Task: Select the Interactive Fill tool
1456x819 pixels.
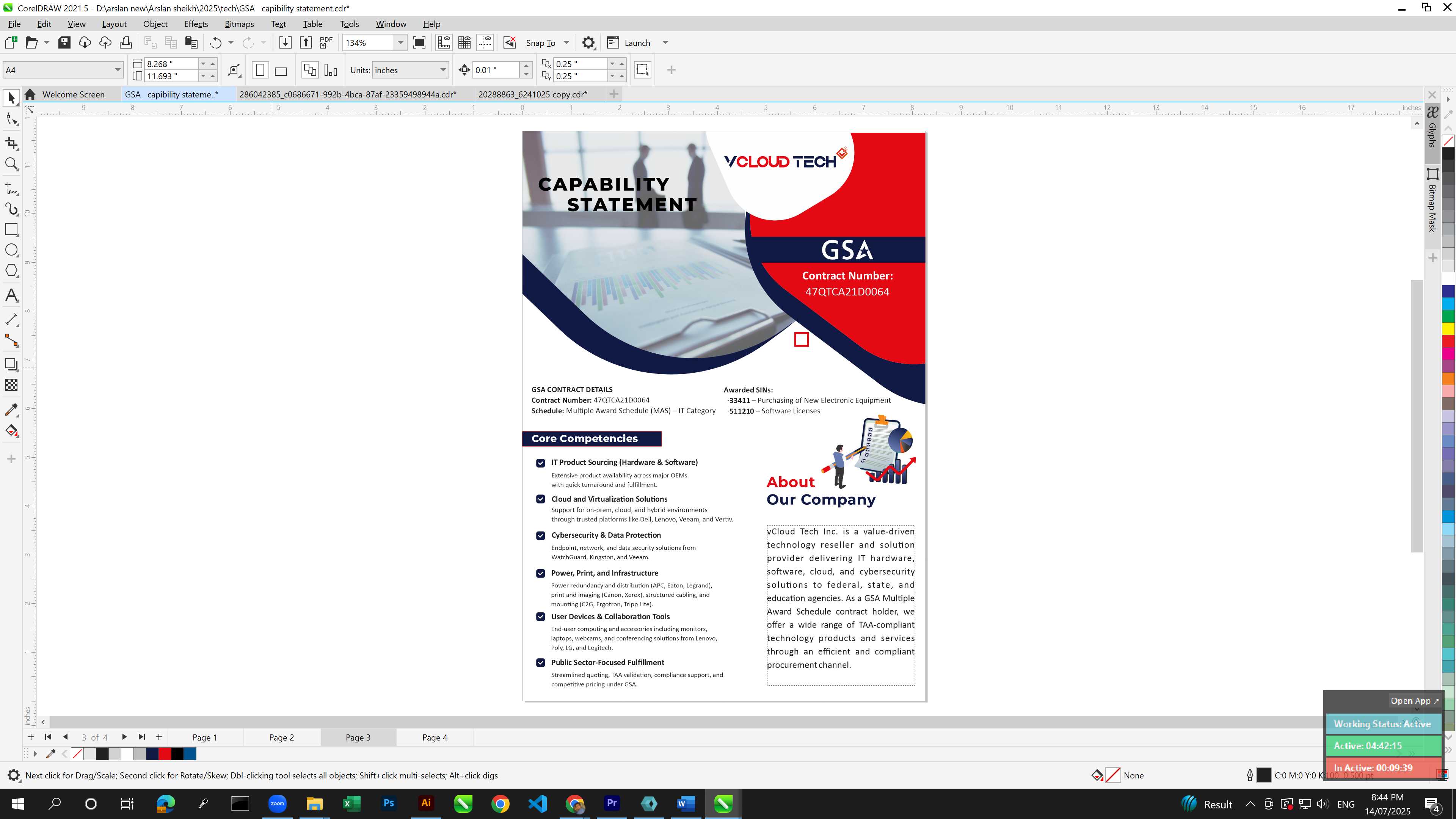Action: pyautogui.click(x=11, y=431)
